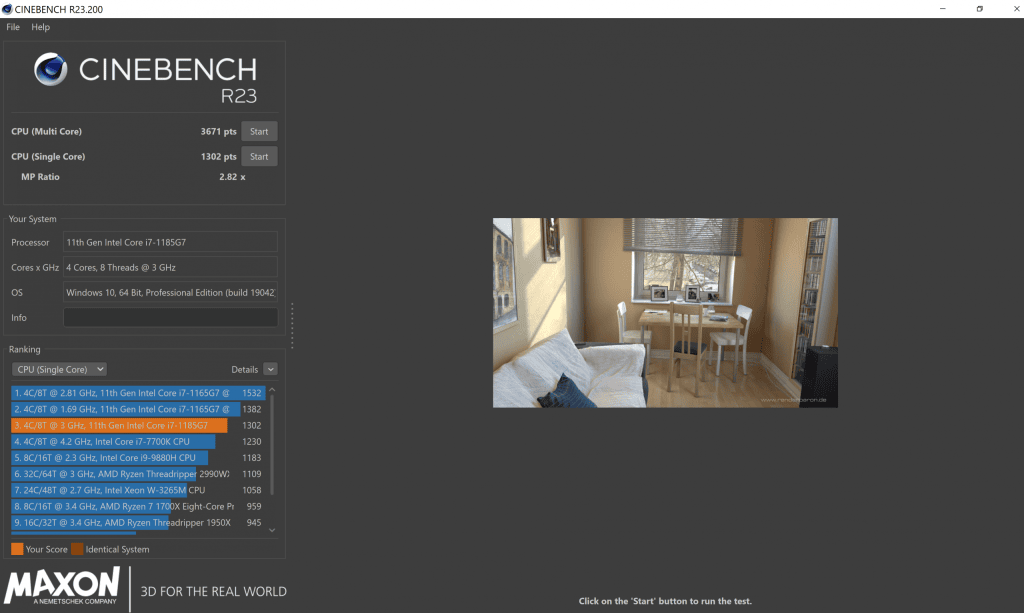The height and width of the screenshot is (613, 1024).
Task: Open the File menu
Action: point(13,27)
